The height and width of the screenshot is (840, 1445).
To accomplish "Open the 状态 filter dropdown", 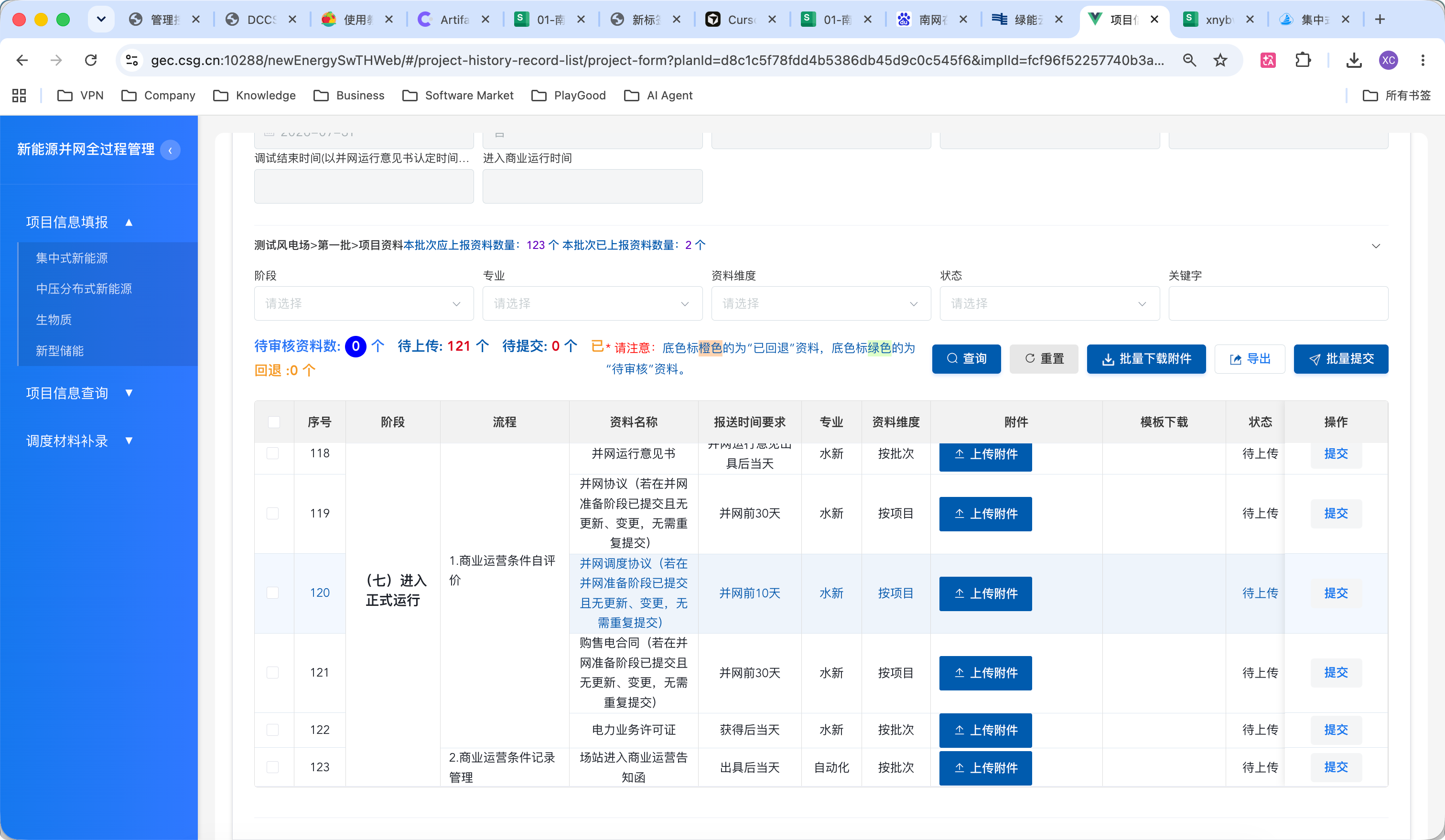I will tap(1049, 303).
